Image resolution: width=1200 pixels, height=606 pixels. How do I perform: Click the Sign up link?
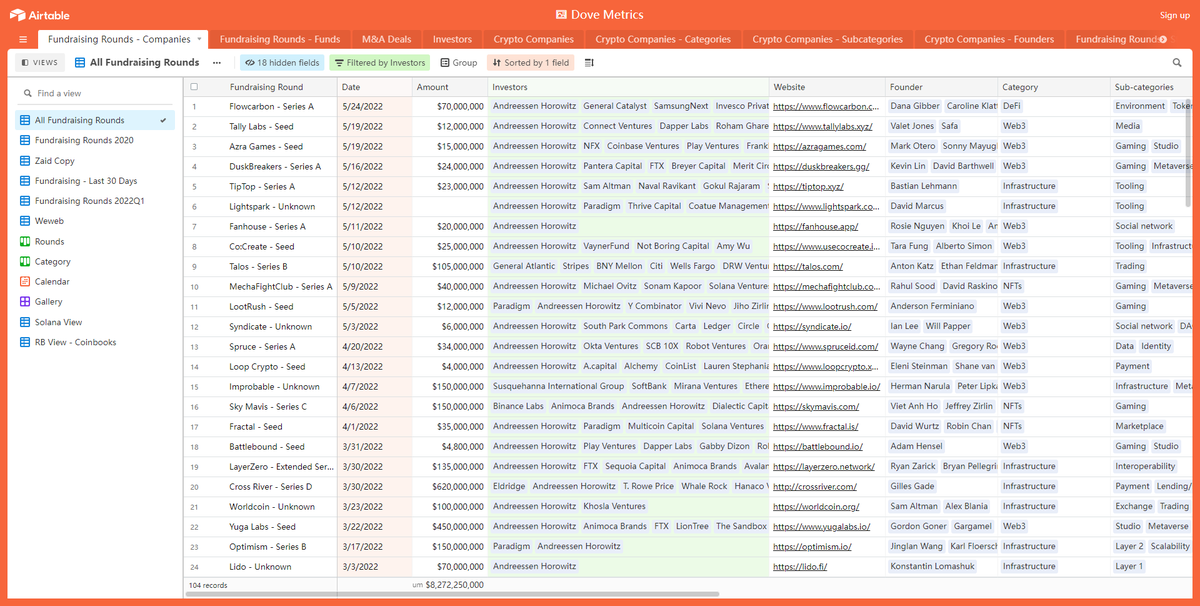point(1174,15)
